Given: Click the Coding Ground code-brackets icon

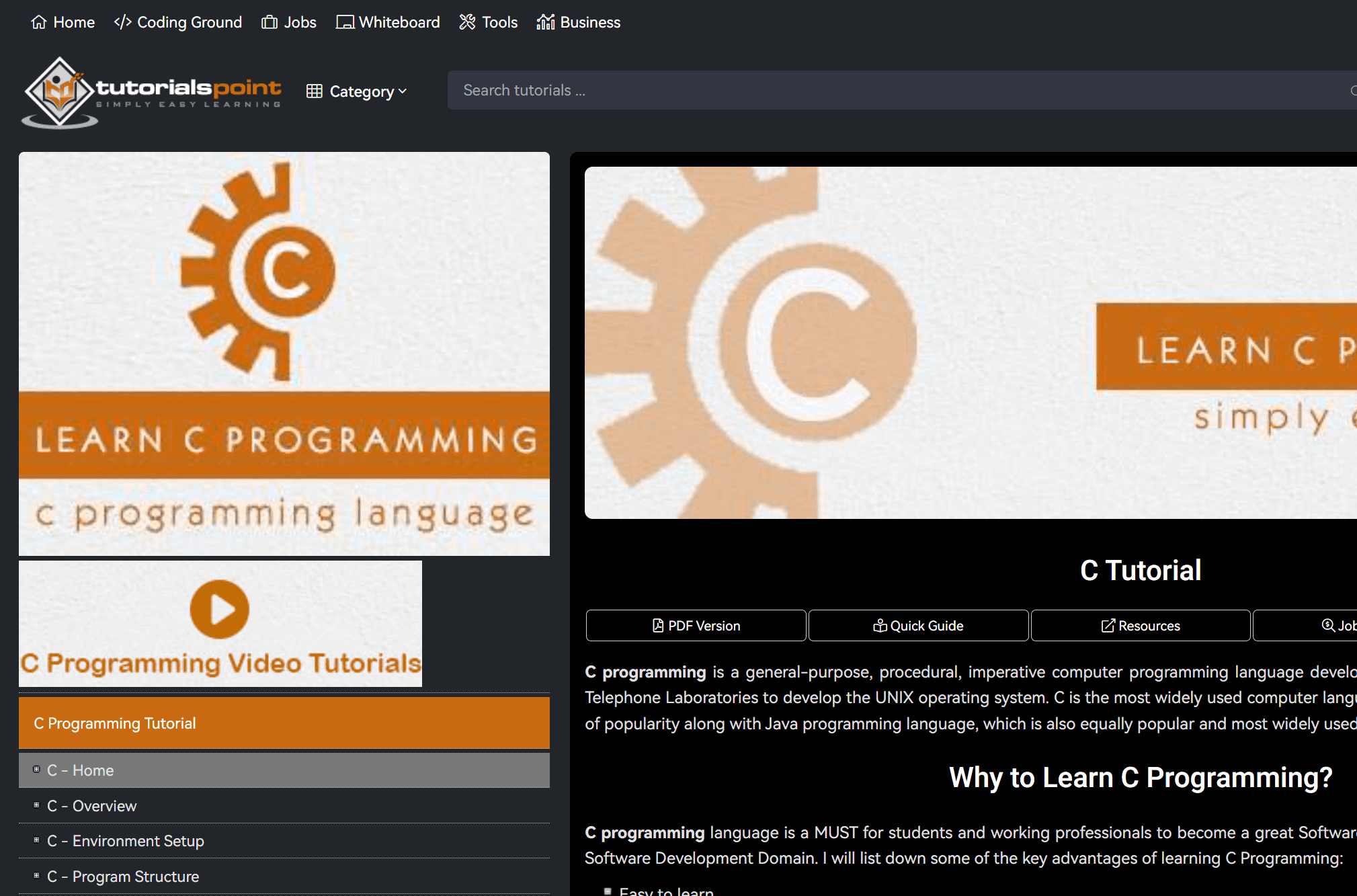Looking at the screenshot, I should pyautogui.click(x=122, y=22).
